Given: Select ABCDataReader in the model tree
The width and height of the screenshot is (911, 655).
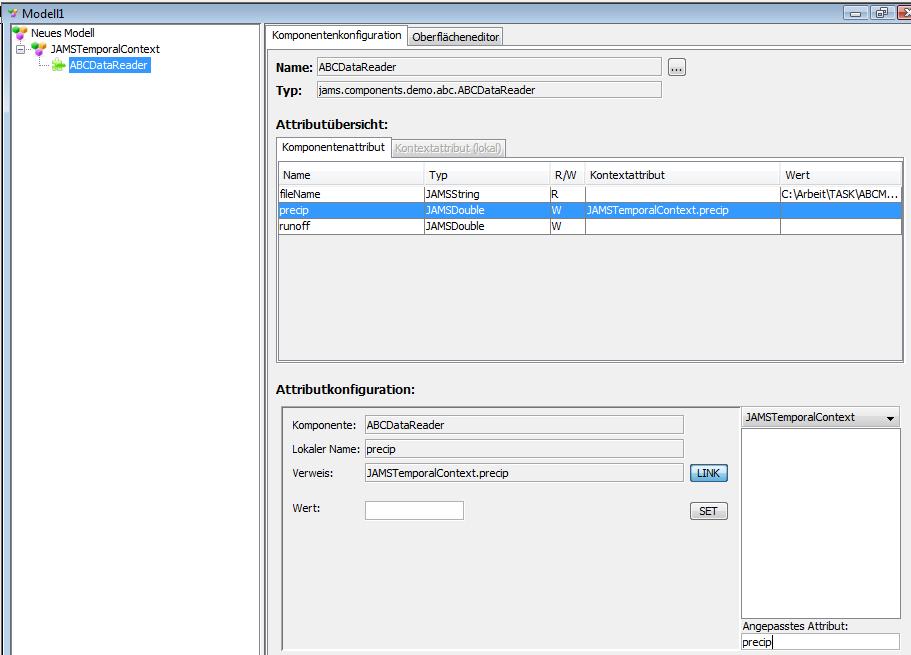Looking at the screenshot, I should 108,66.
